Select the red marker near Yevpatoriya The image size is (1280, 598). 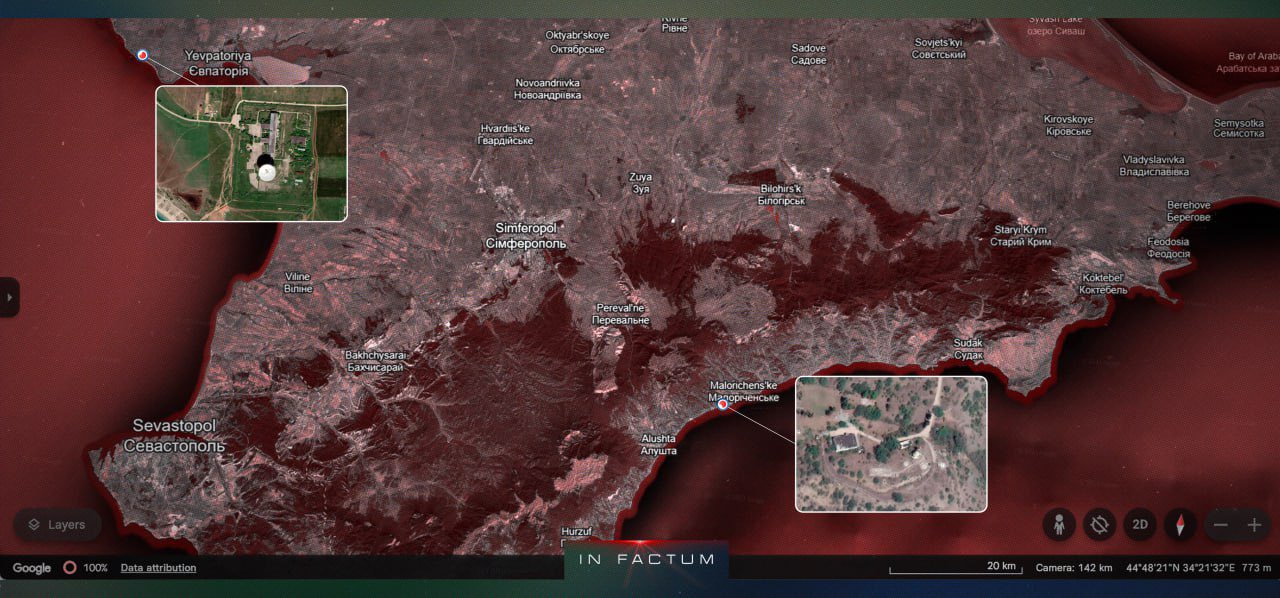(x=142, y=55)
